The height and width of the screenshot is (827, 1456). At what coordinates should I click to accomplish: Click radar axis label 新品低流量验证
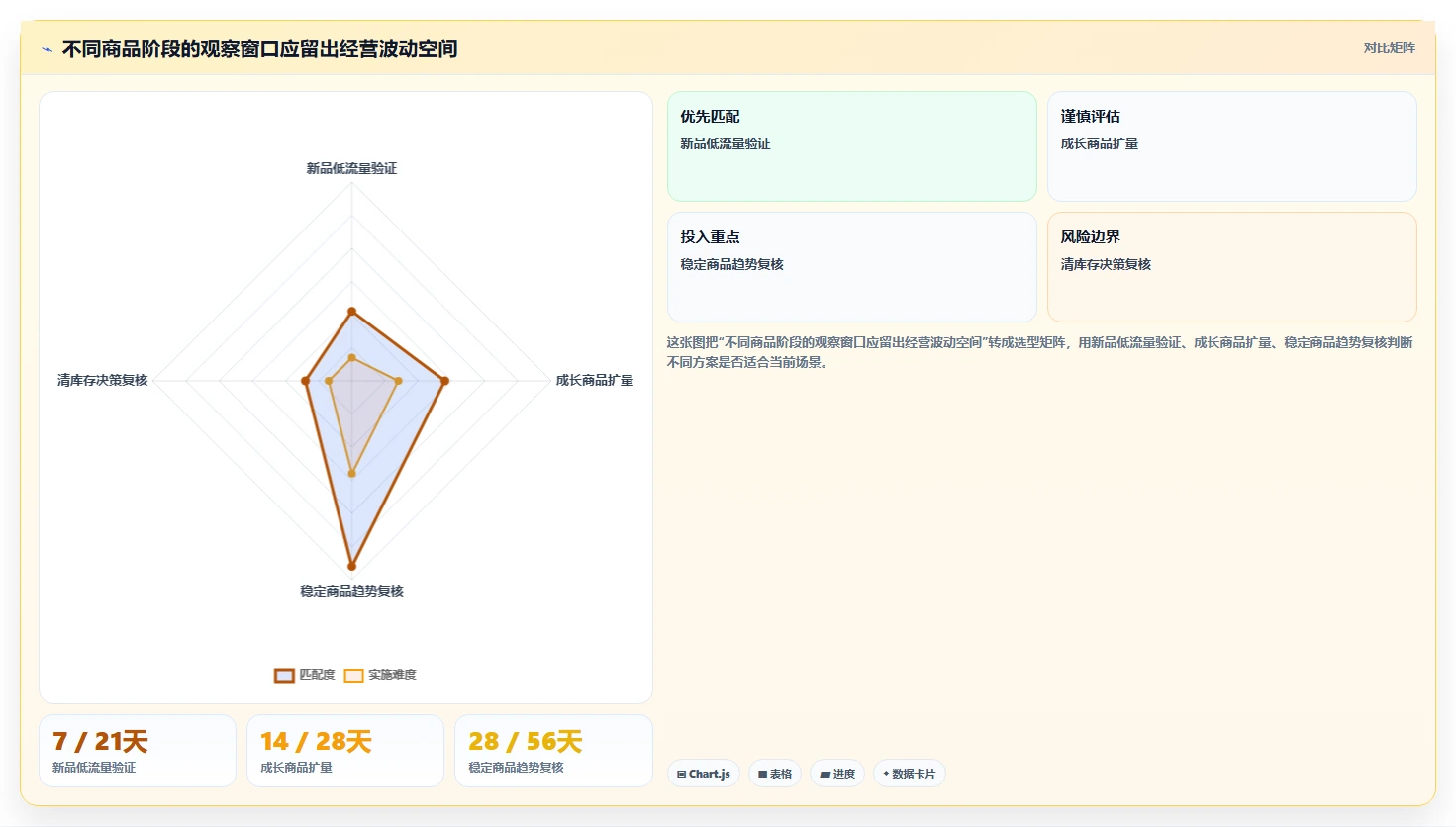(351, 169)
